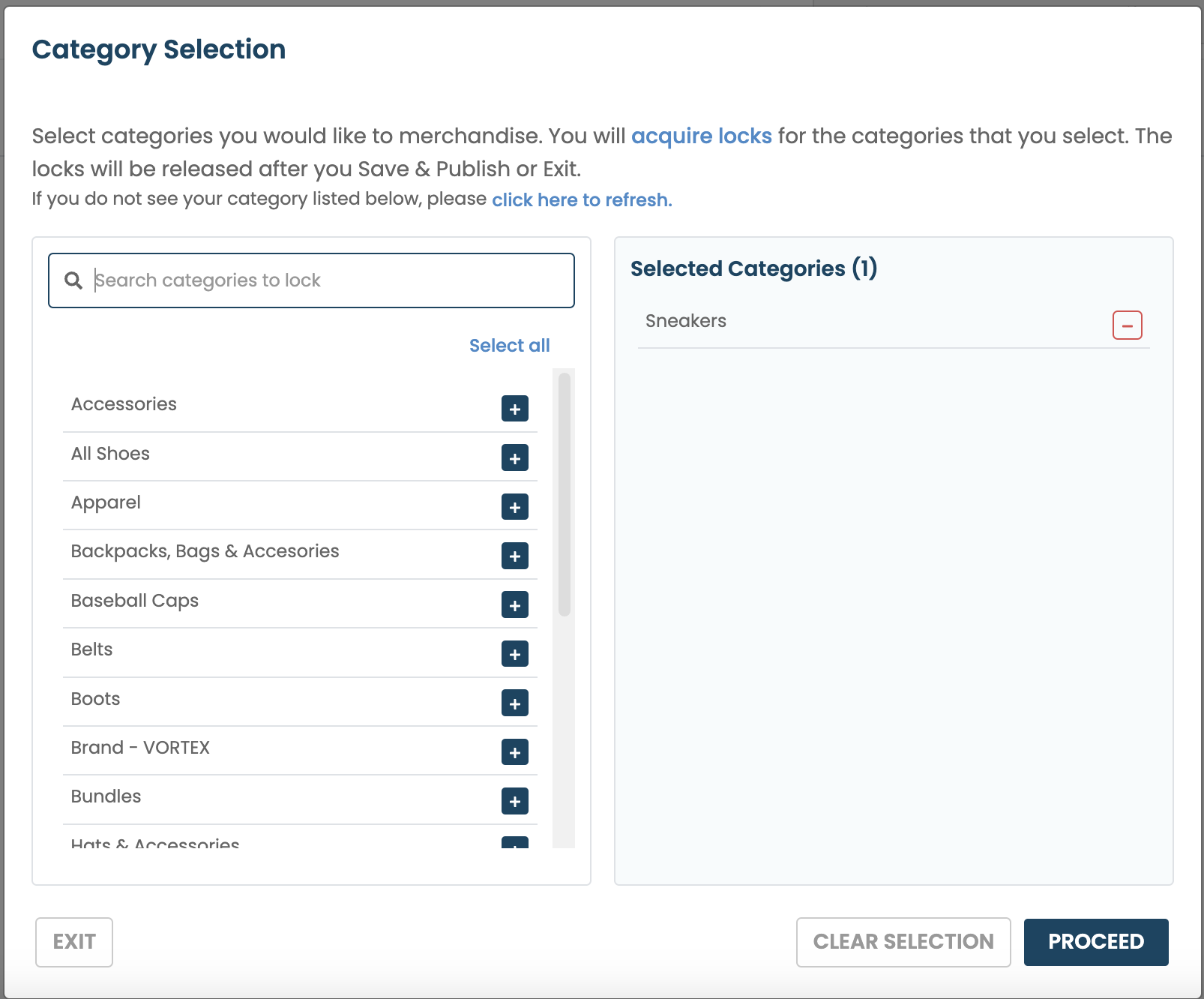Add the Boots category
Viewport: 1204px width, 999px height.
point(514,703)
